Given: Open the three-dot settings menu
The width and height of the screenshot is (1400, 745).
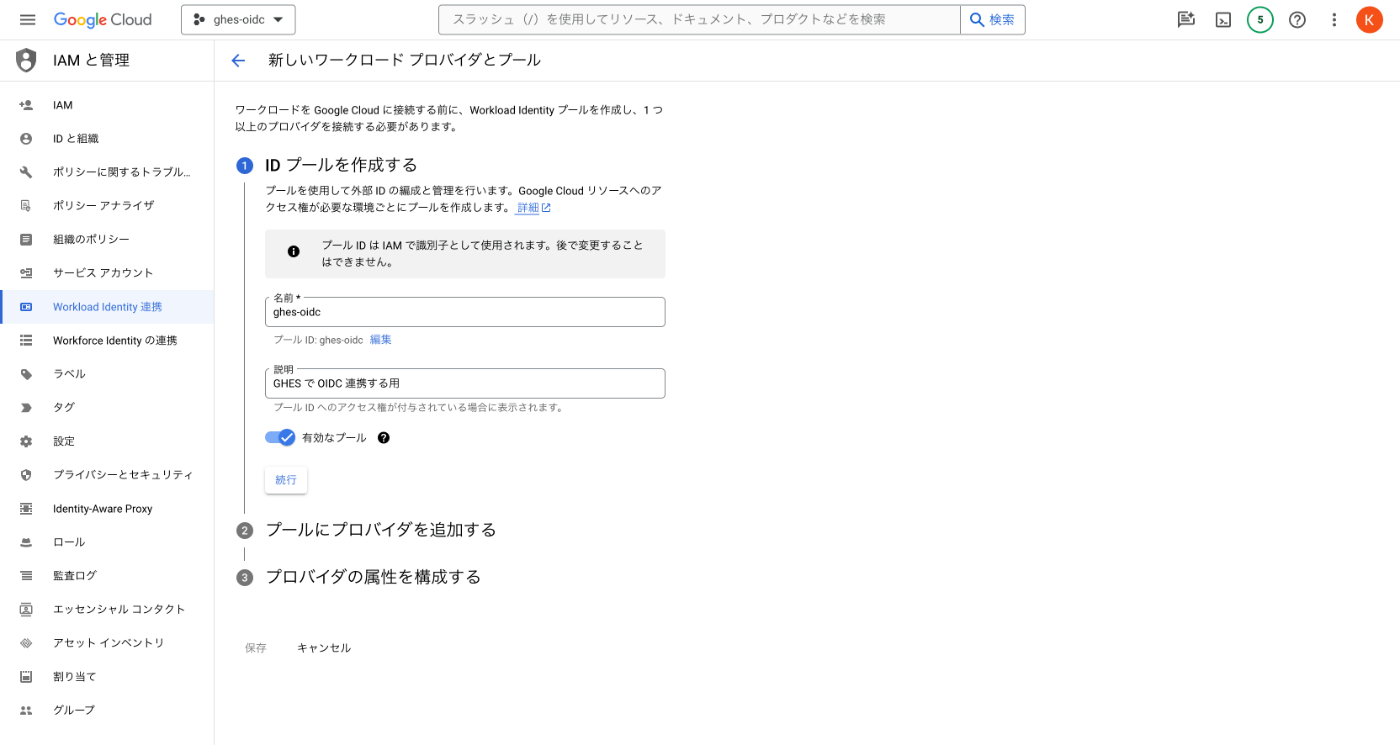Looking at the screenshot, I should (1334, 20).
